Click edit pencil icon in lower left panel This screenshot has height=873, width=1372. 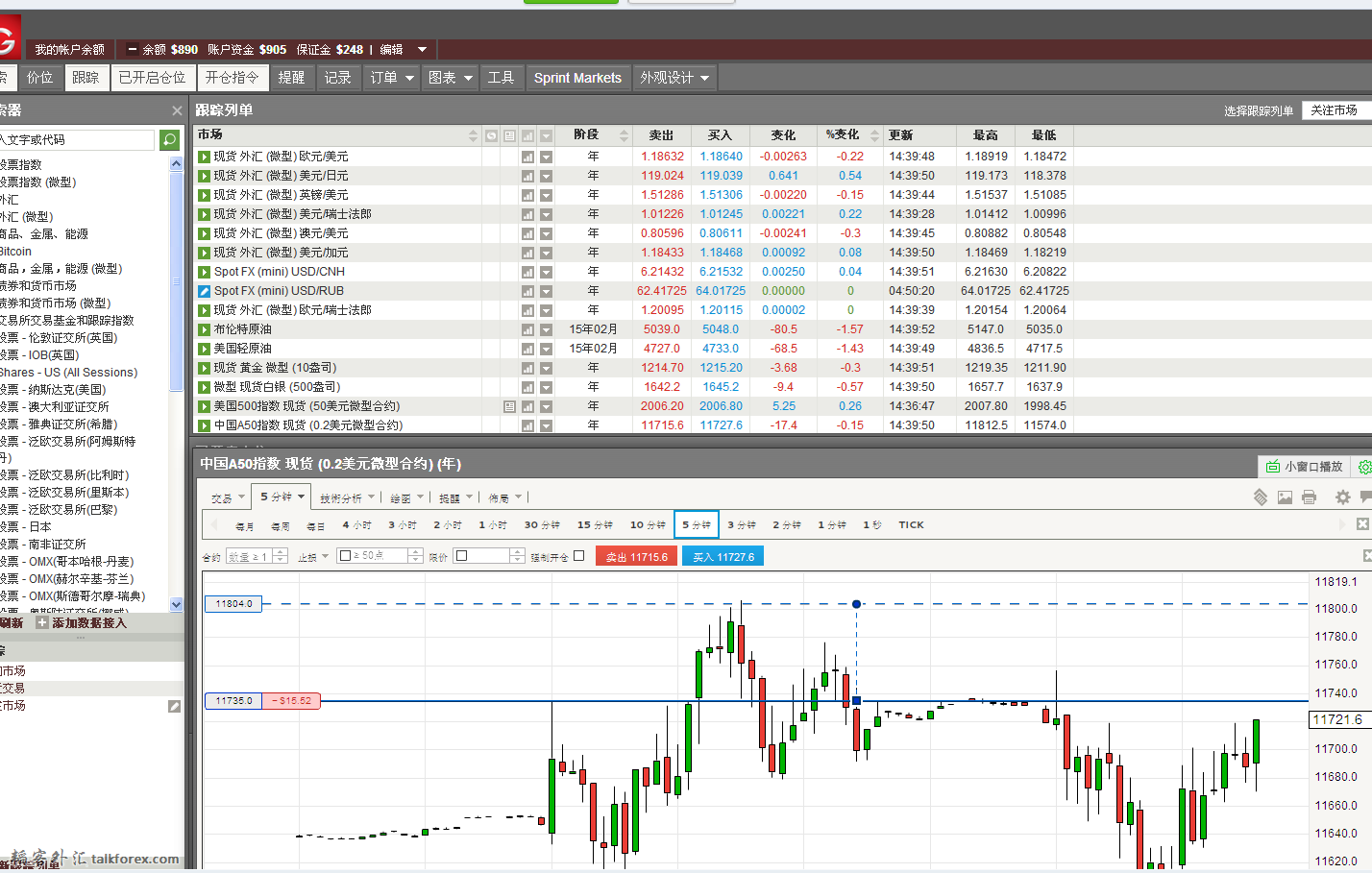174,706
